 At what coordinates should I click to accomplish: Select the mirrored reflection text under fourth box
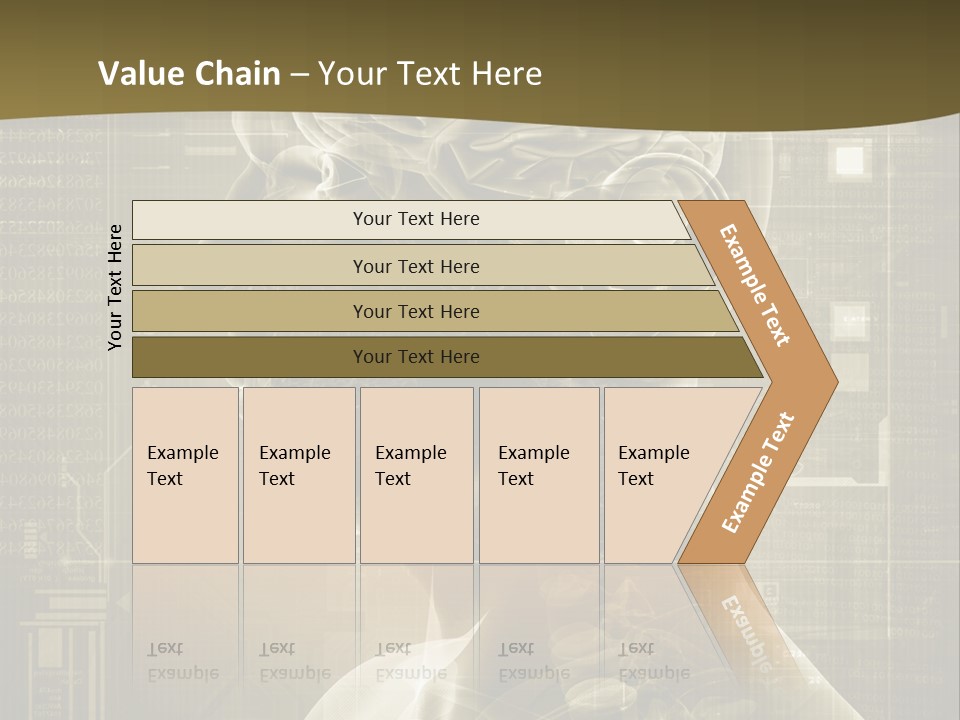coord(532,662)
